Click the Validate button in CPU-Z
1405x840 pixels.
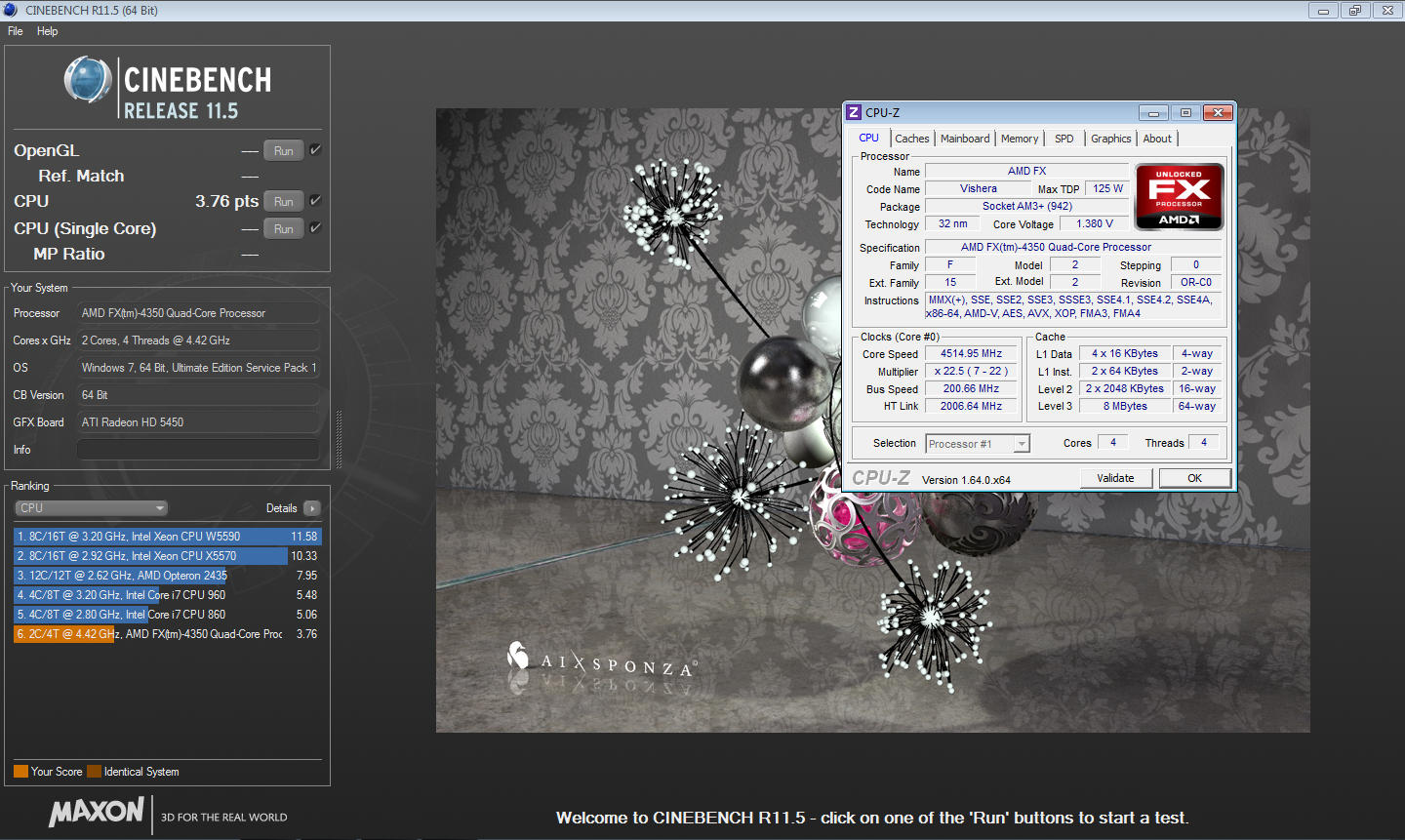[1115, 478]
